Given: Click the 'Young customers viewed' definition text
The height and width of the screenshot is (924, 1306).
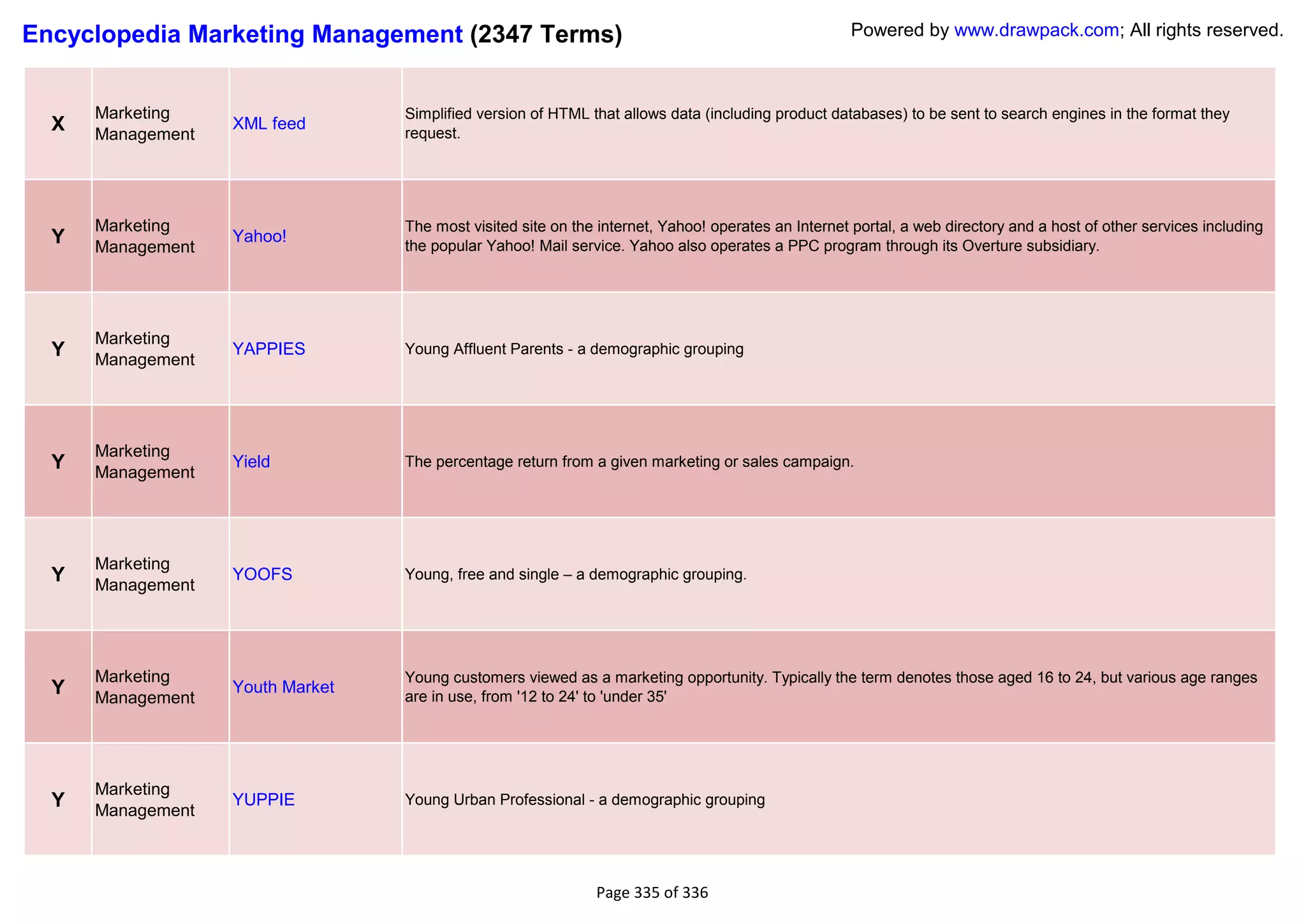Looking at the screenshot, I should point(831,687).
